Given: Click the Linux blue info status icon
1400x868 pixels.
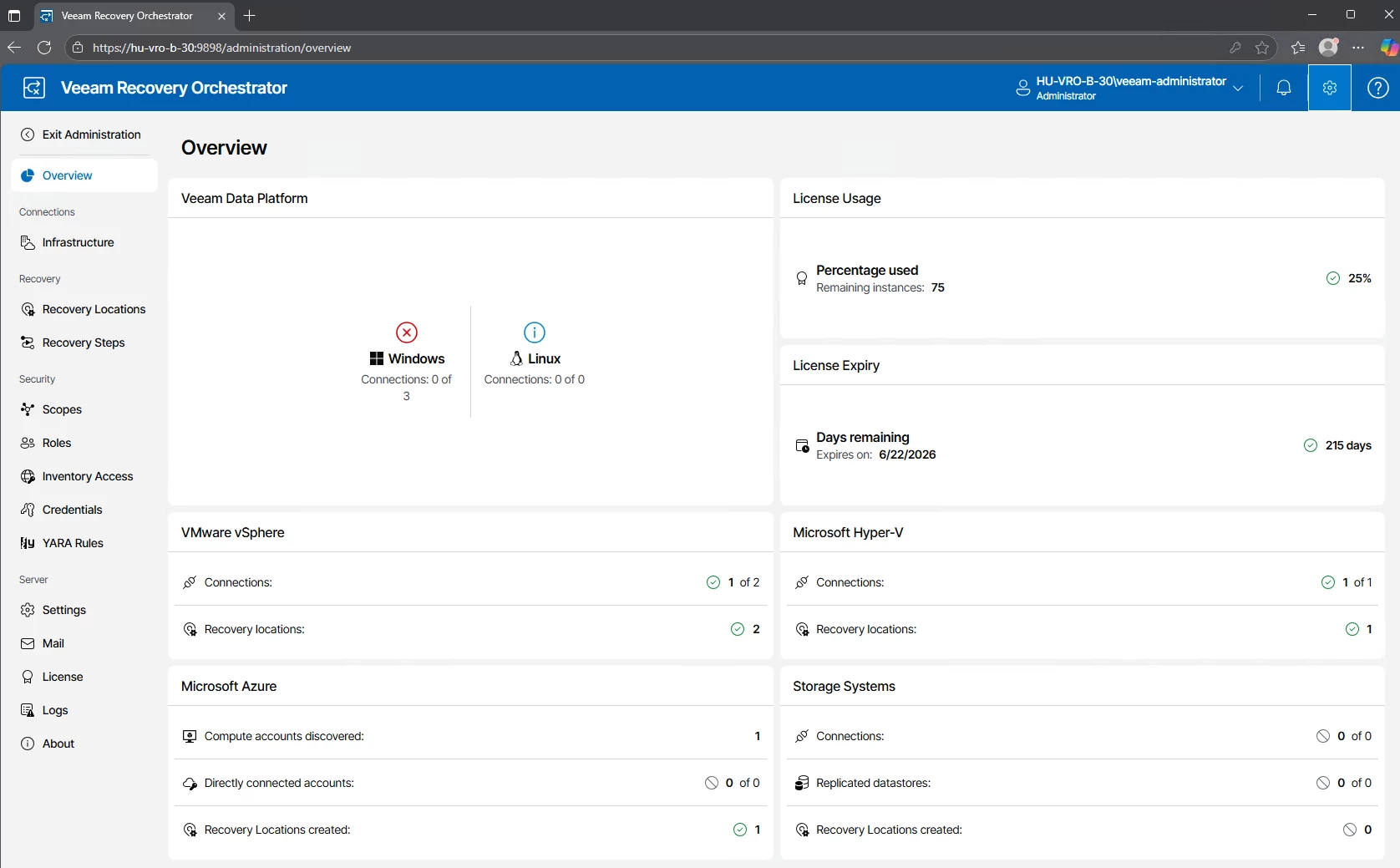Looking at the screenshot, I should point(535,332).
